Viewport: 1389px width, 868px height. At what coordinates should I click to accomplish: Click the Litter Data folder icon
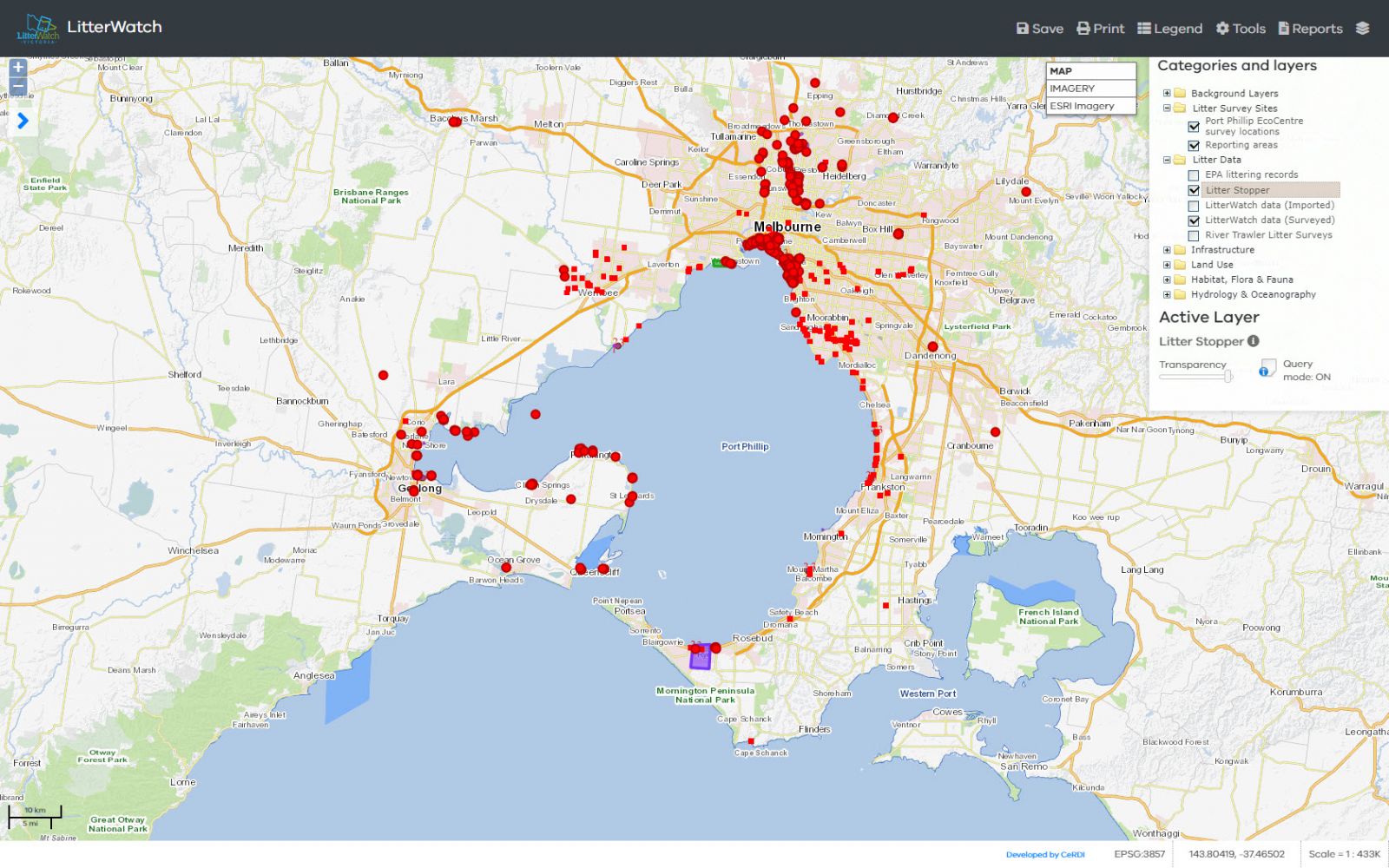[x=1180, y=160]
